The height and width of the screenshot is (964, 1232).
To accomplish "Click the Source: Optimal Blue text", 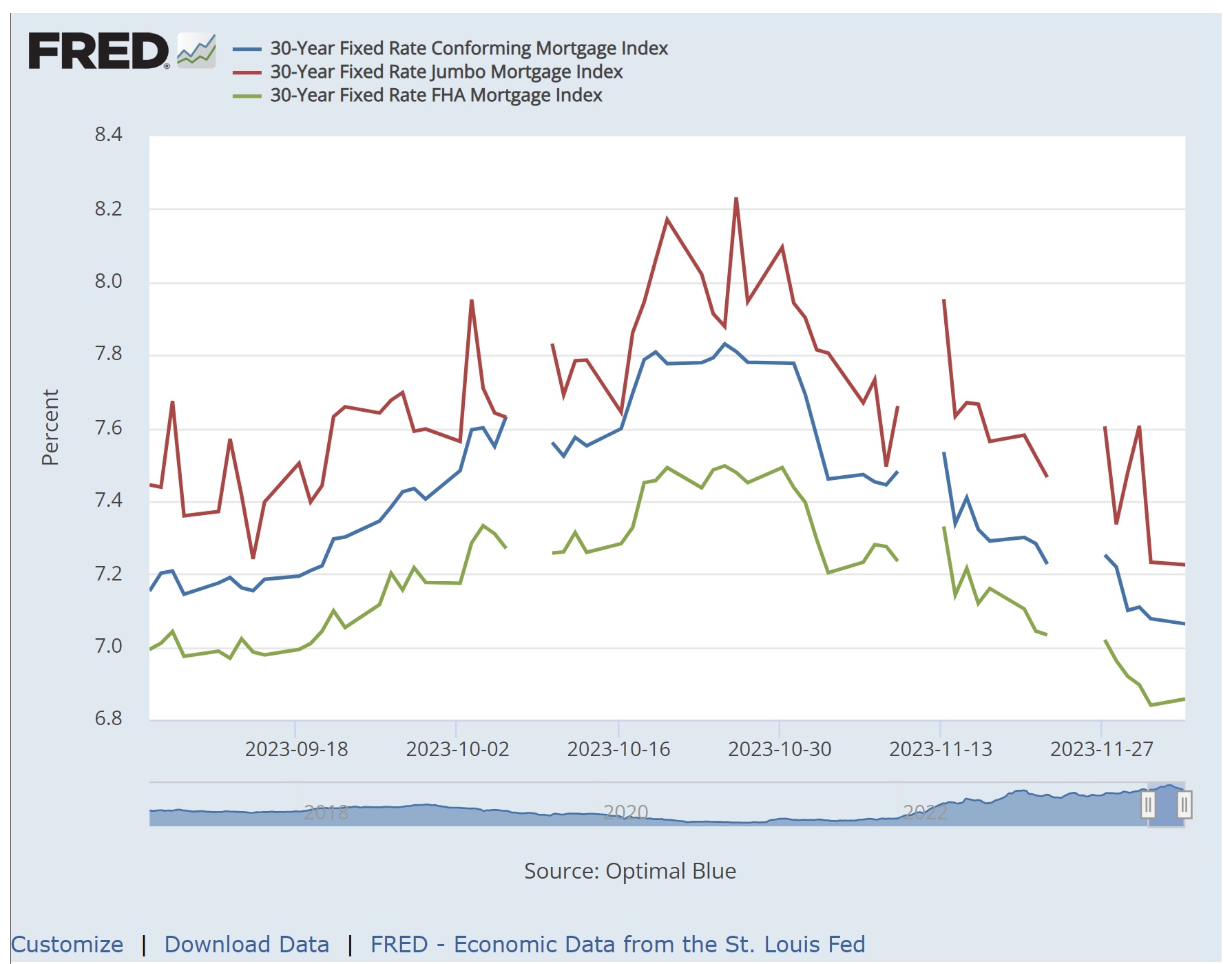I will (x=629, y=871).
